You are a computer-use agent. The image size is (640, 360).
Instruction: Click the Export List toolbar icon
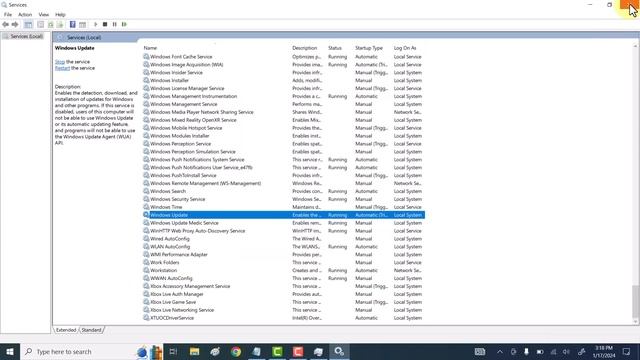[x=60, y=24]
